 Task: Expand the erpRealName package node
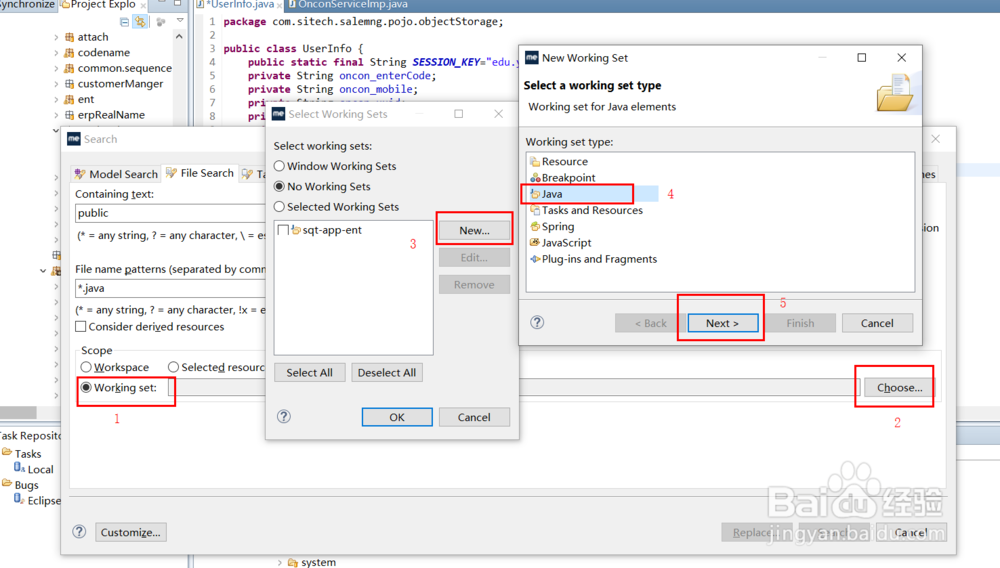click(x=56, y=115)
